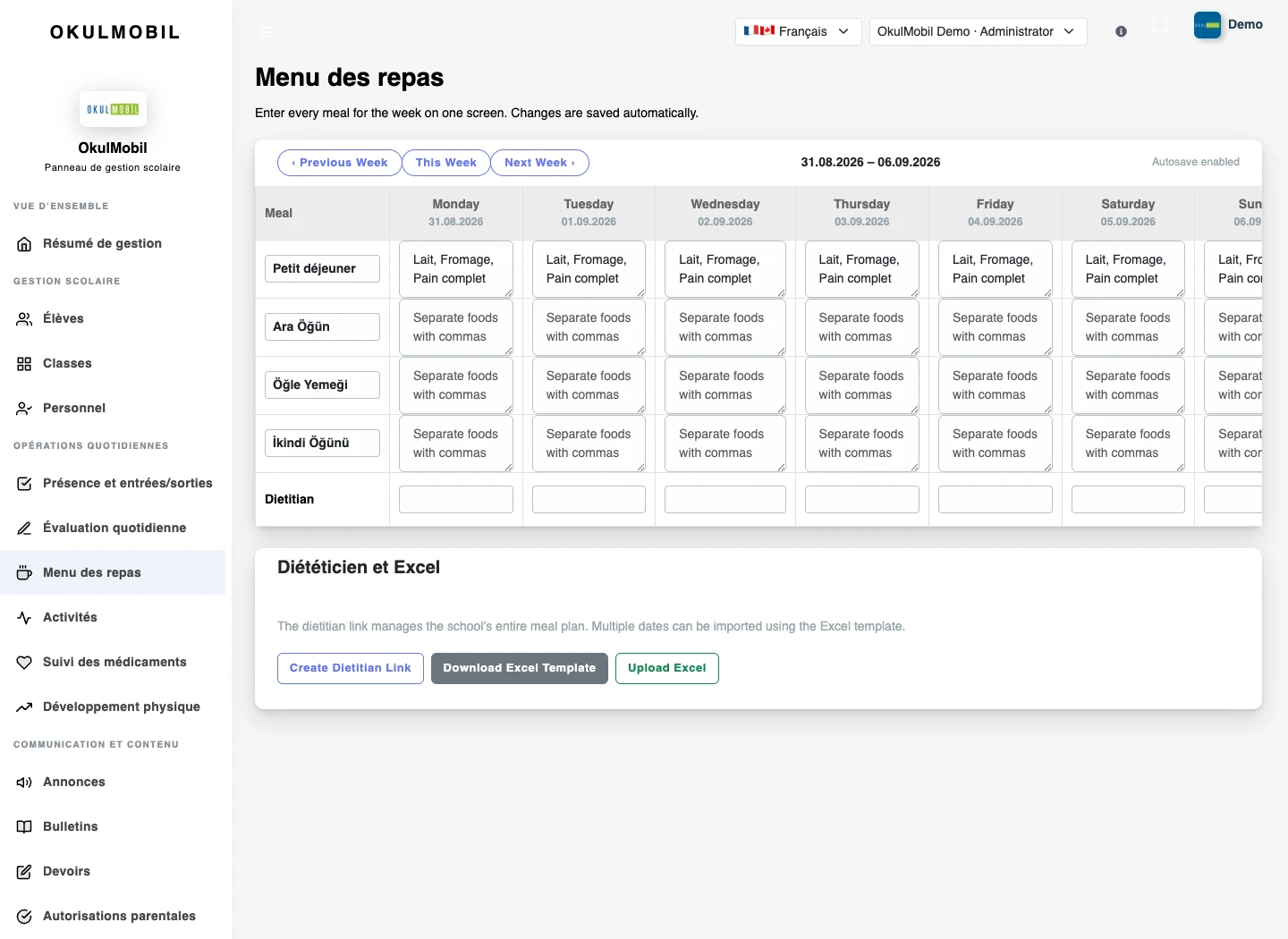
Task: Click Create Dietitian Link button
Action: (x=351, y=668)
